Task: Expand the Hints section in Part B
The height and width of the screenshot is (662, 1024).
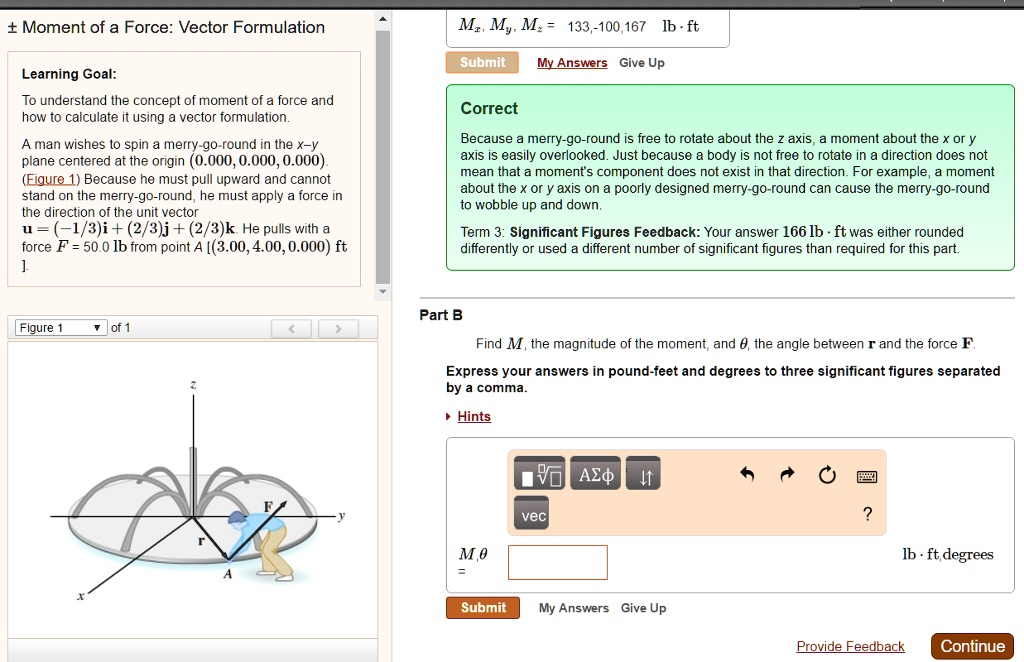Action: pyautogui.click(x=474, y=416)
